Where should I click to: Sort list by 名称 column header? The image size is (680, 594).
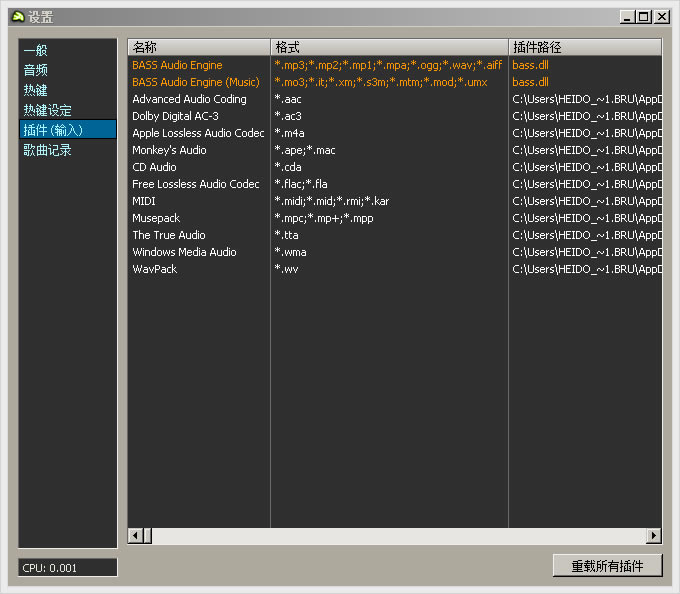click(198, 47)
